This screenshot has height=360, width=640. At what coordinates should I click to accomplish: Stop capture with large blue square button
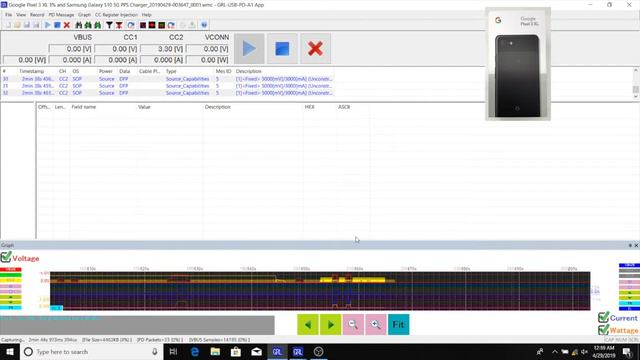coord(282,49)
